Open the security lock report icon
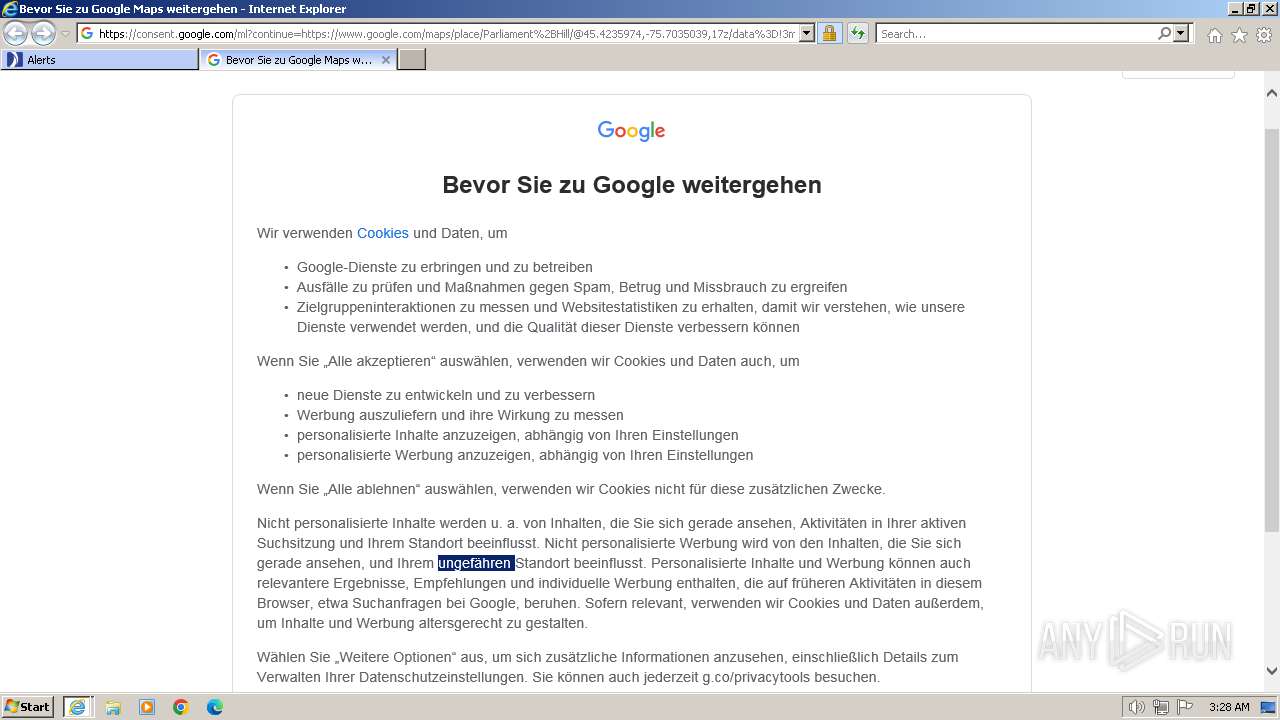Viewport: 1280px width, 720px height. point(829,34)
